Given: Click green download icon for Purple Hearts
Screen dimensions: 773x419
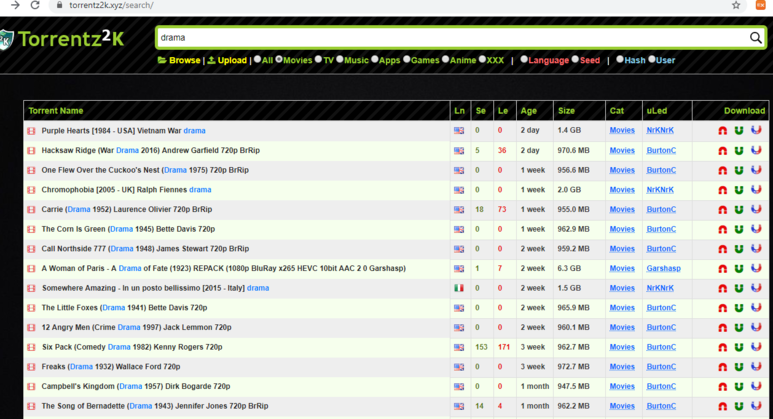Looking at the screenshot, I should 738,131.
